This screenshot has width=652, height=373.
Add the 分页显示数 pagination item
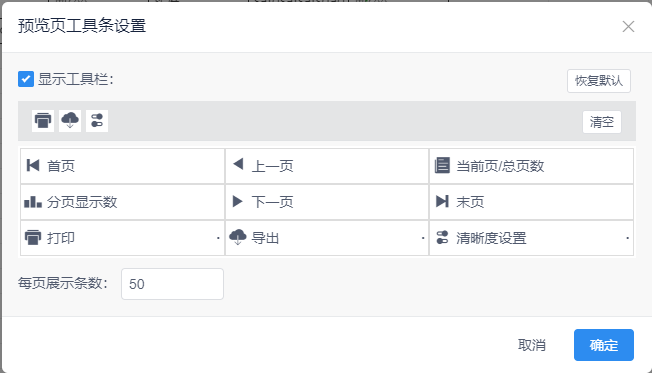pos(122,202)
